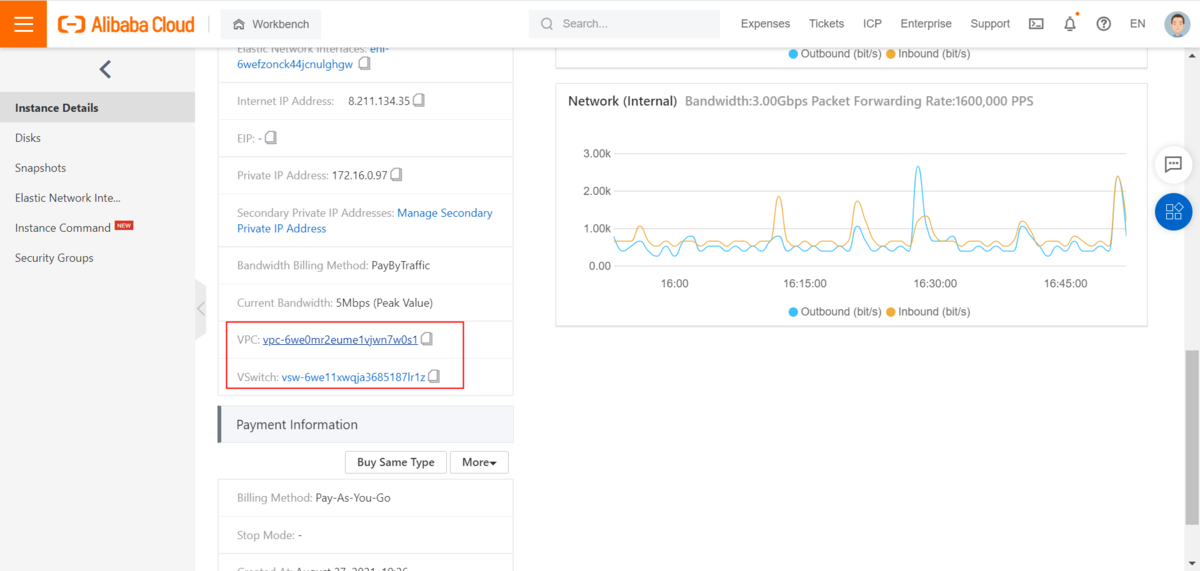
Task: Click the Network (Internal) chart plot area
Action: coord(869,210)
